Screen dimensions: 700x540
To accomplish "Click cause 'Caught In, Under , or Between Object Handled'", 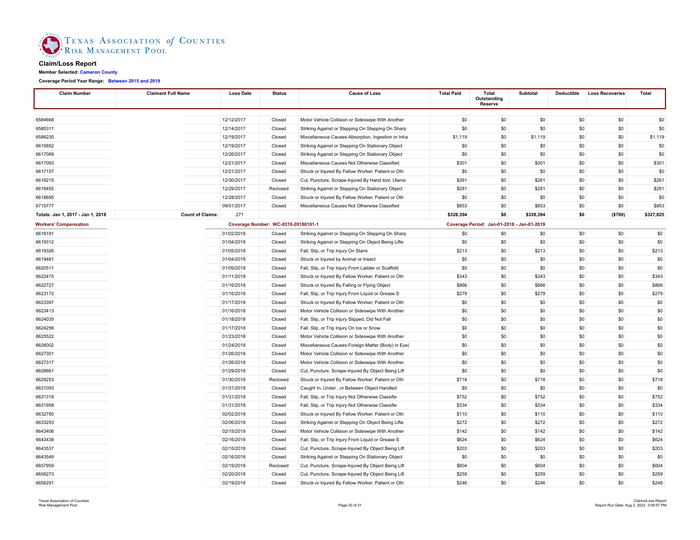I will pyautogui.click(x=348, y=388).
